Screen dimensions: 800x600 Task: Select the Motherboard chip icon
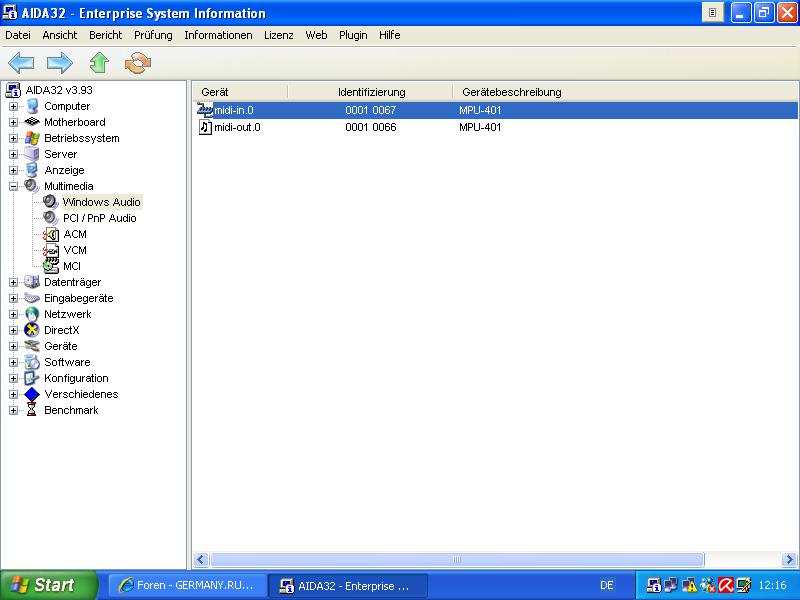[x=32, y=122]
